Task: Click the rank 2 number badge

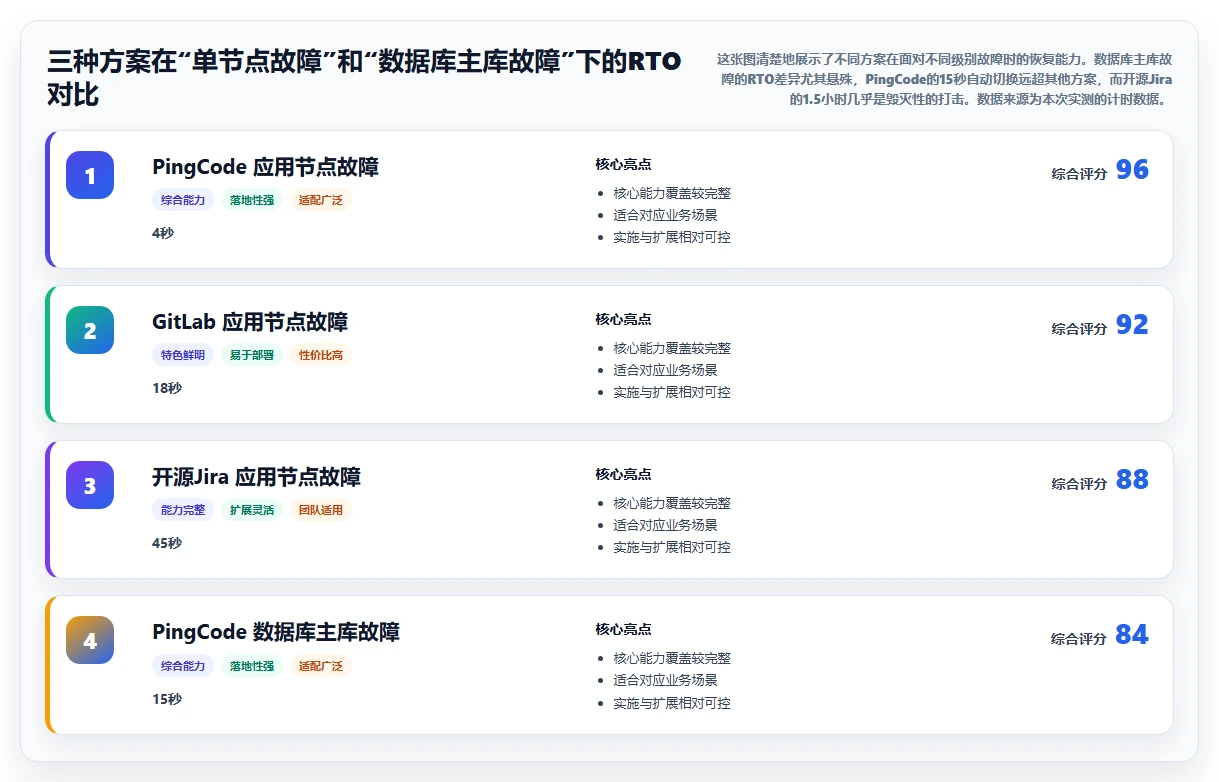Action: tap(90, 330)
